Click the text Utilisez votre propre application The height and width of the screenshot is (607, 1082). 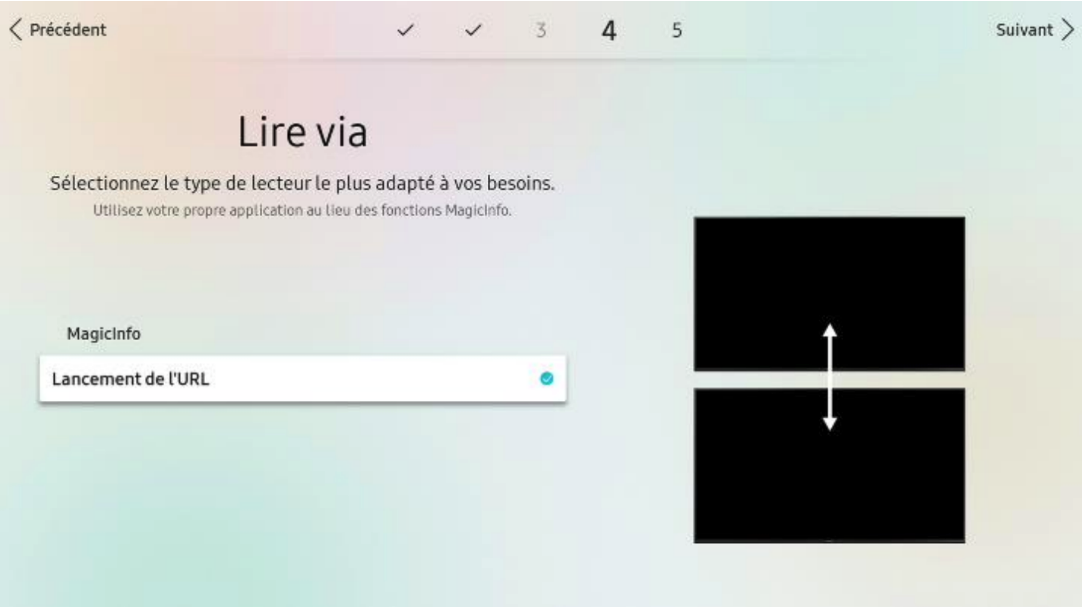pos(198,210)
